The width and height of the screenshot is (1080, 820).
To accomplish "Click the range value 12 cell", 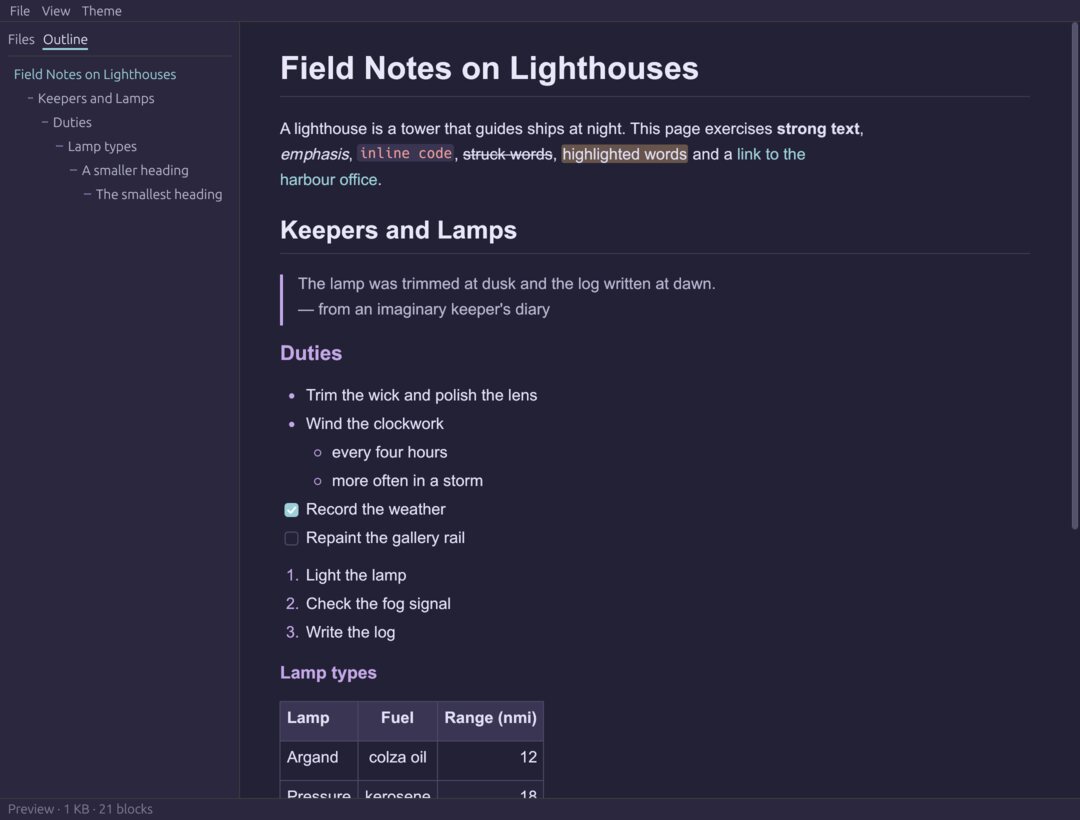I will coord(490,760).
